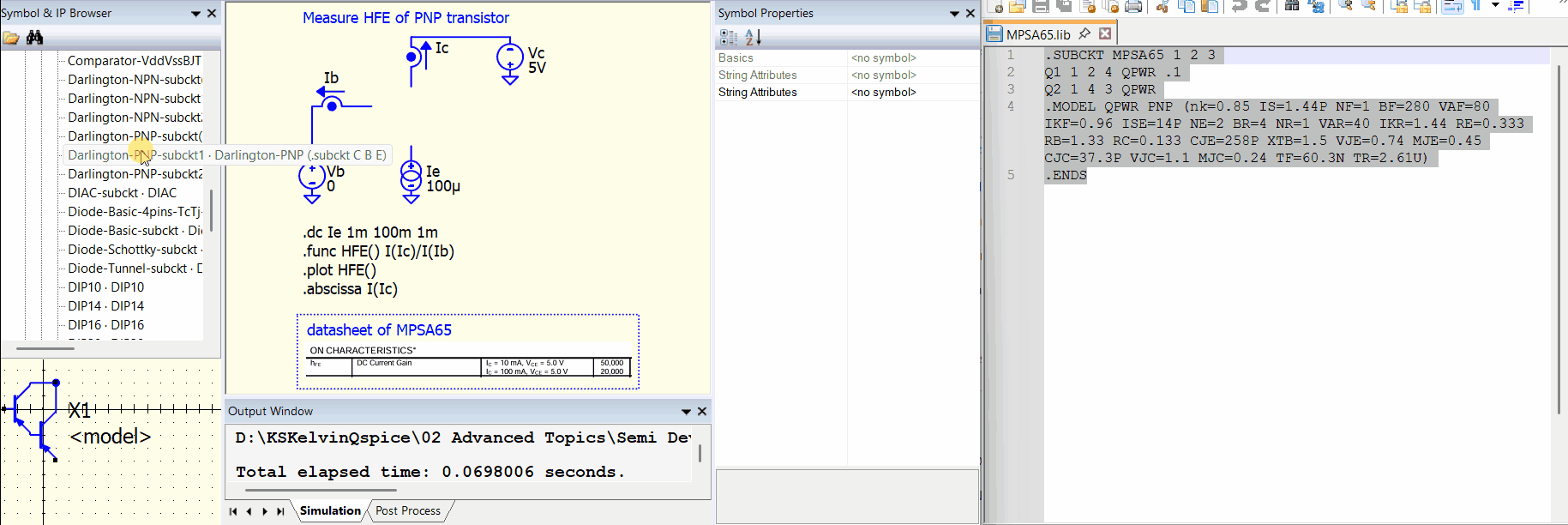Select DIAC-subckt in the symbol tree
This screenshot has height=525, width=1568.
[122, 193]
